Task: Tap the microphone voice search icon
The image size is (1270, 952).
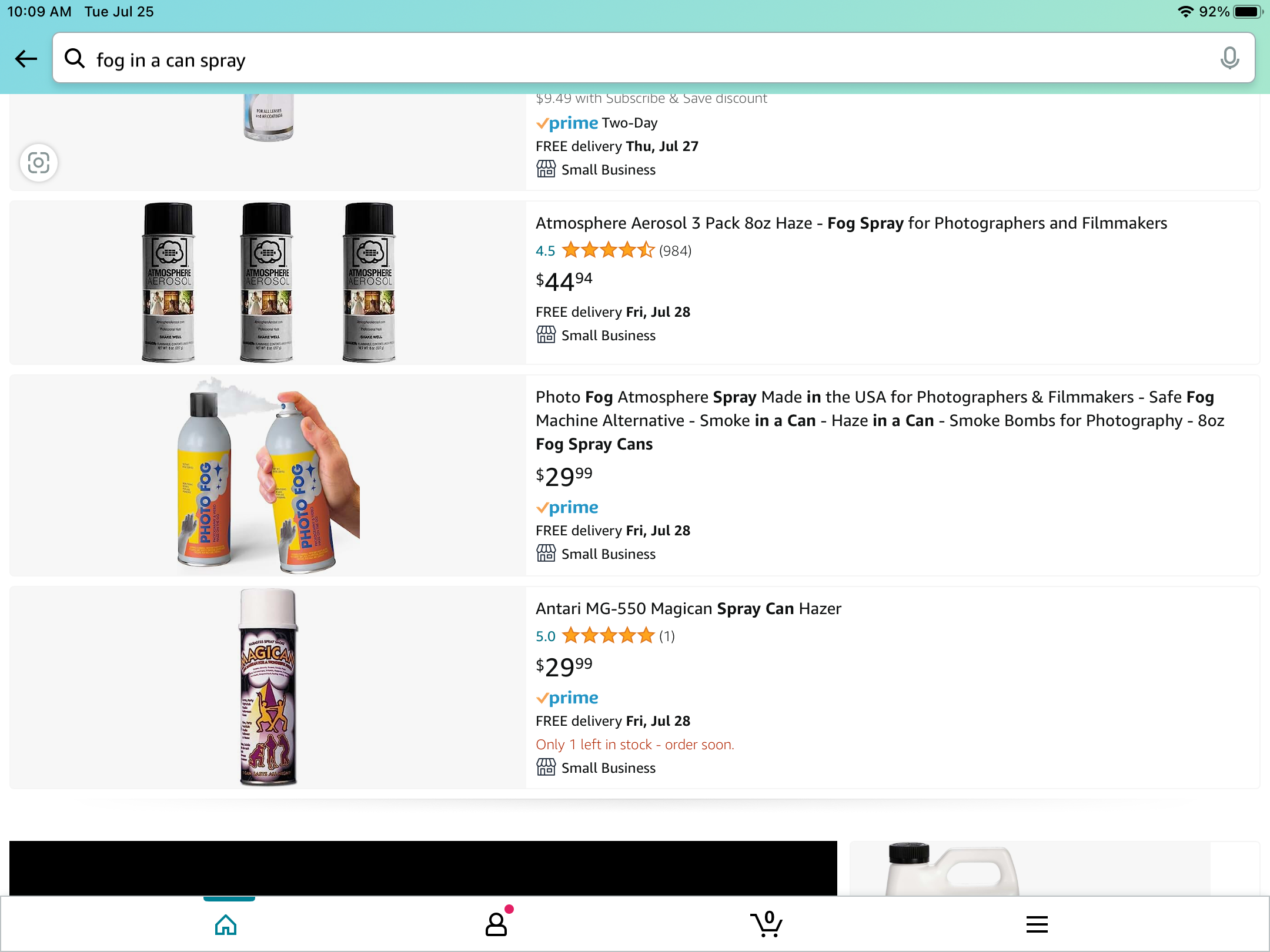Action: click(1229, 59)
